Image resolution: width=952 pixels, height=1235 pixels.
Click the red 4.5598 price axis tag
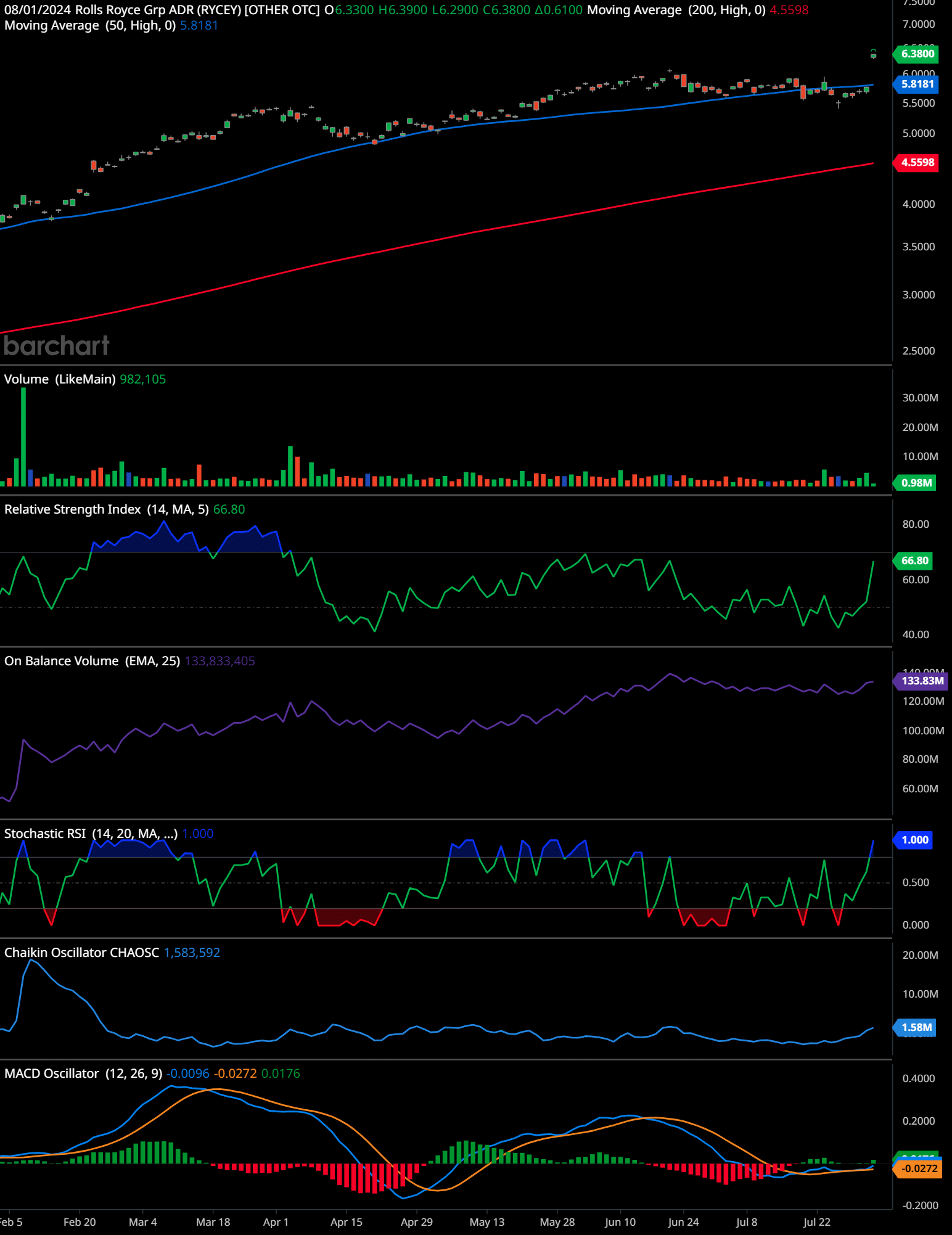pos(917,162)
